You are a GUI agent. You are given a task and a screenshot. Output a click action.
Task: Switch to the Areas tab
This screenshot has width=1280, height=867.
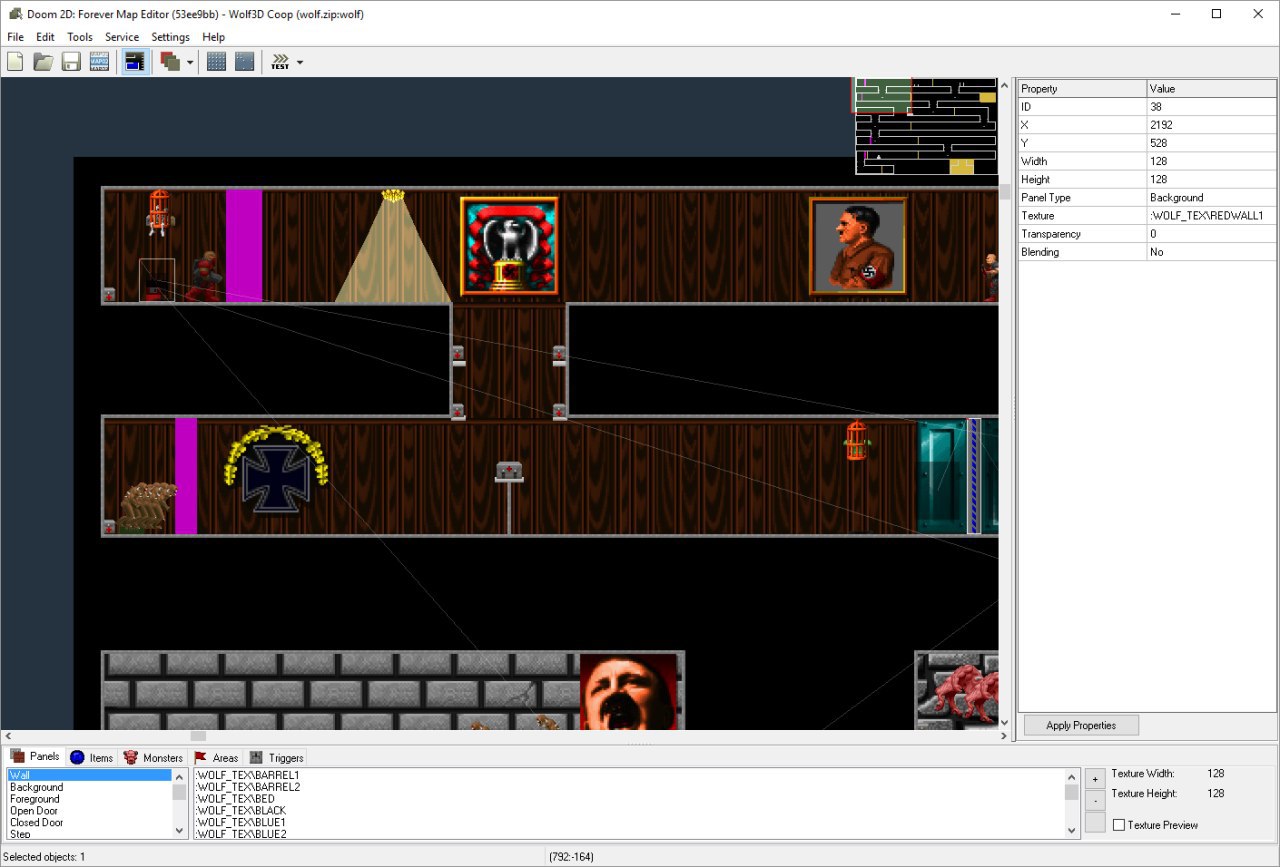pyautogui.click(x=215, y=758)
